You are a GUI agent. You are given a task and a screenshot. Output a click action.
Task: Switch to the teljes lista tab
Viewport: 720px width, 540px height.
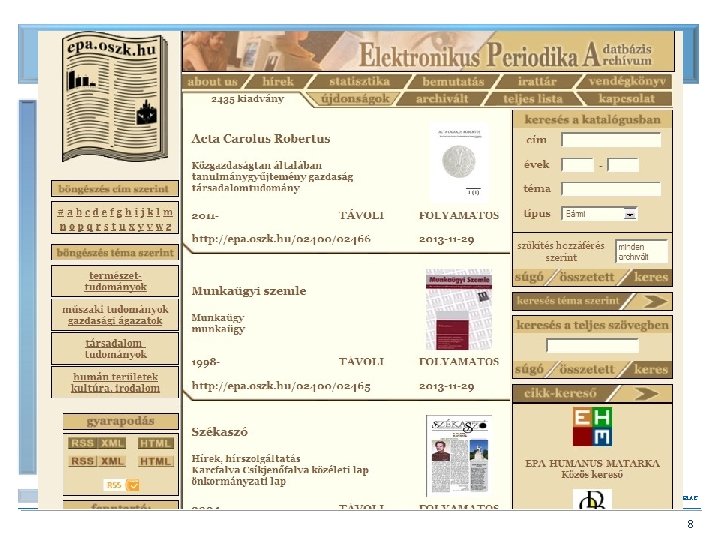[532, 99]
